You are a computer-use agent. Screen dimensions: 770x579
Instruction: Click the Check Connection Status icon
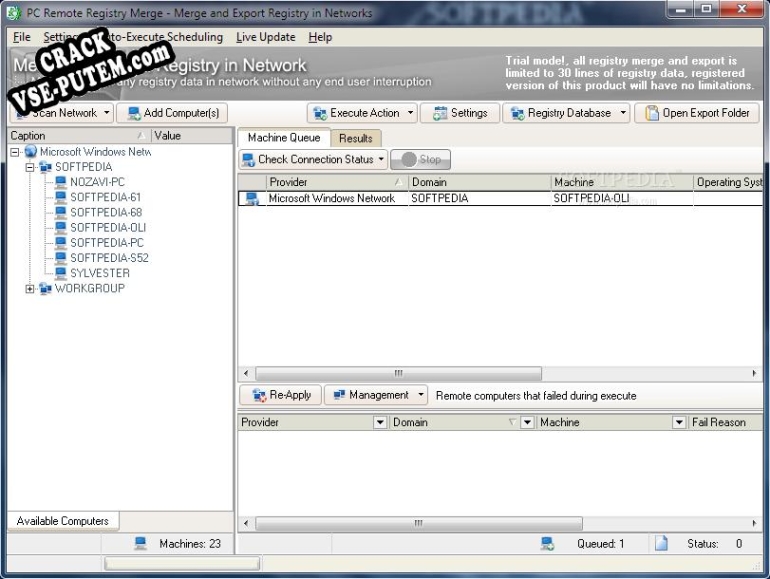point(248,160)
